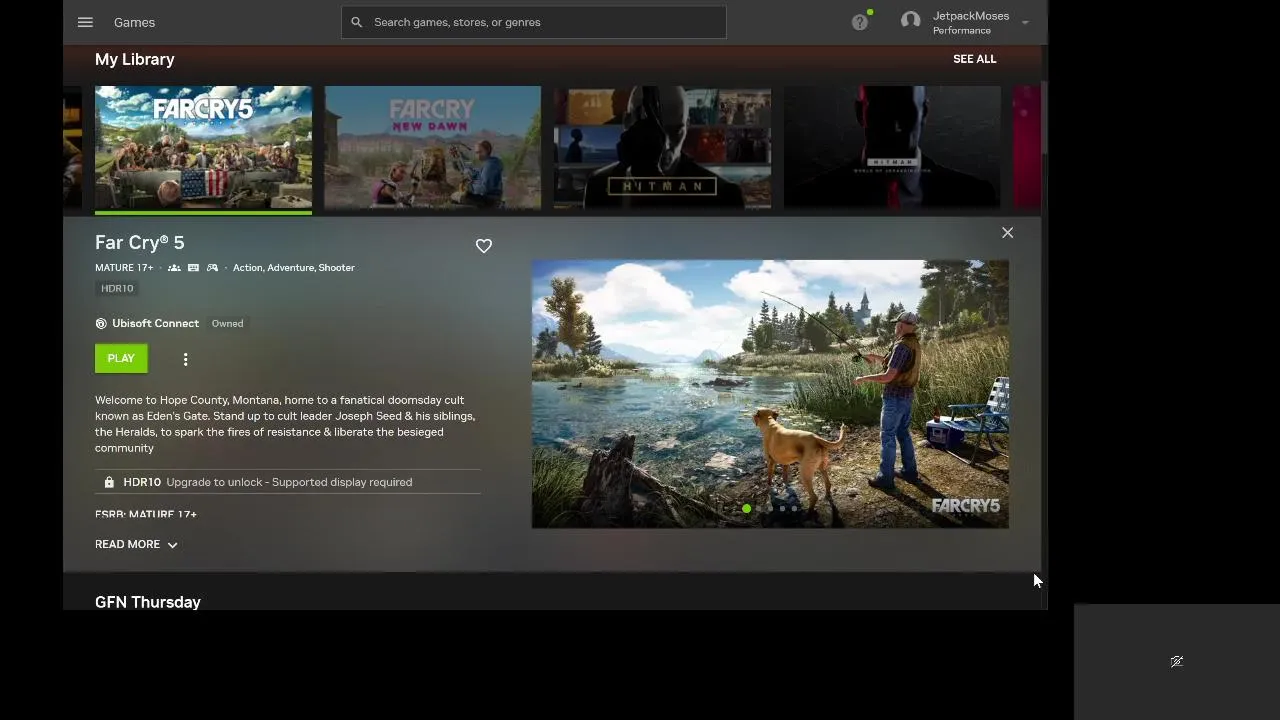Viewport: 1280px width, 720px height.
Task: Click the disabled camera icon in overlay
Action: 1177,661
